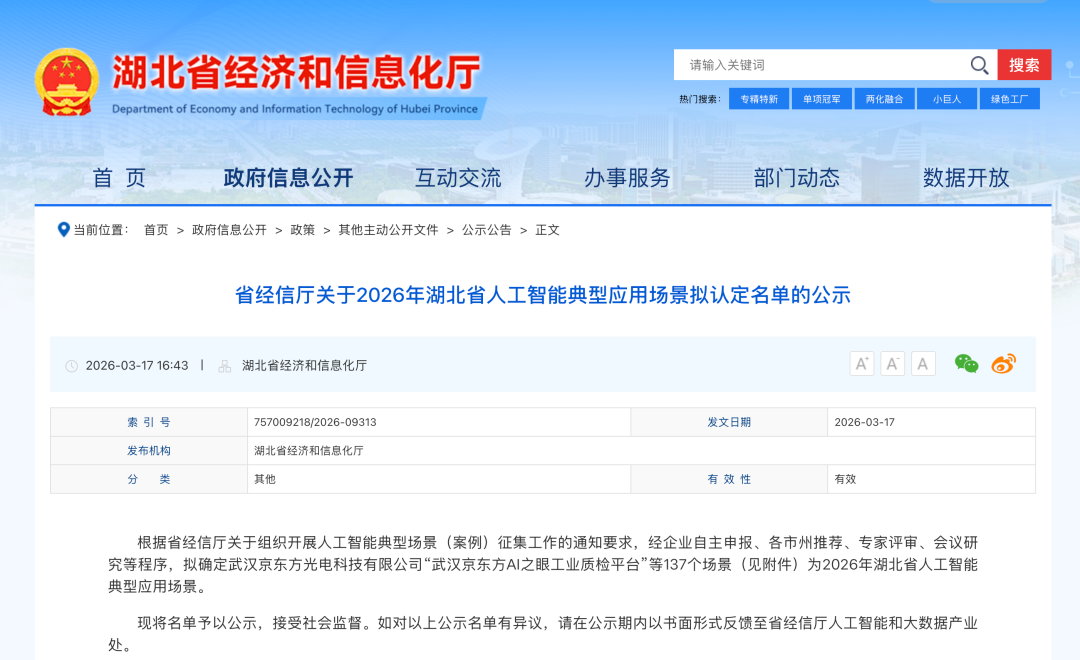Open the 政府信息公开 navigation menu
1080x660 pixels.
[288, 178]
